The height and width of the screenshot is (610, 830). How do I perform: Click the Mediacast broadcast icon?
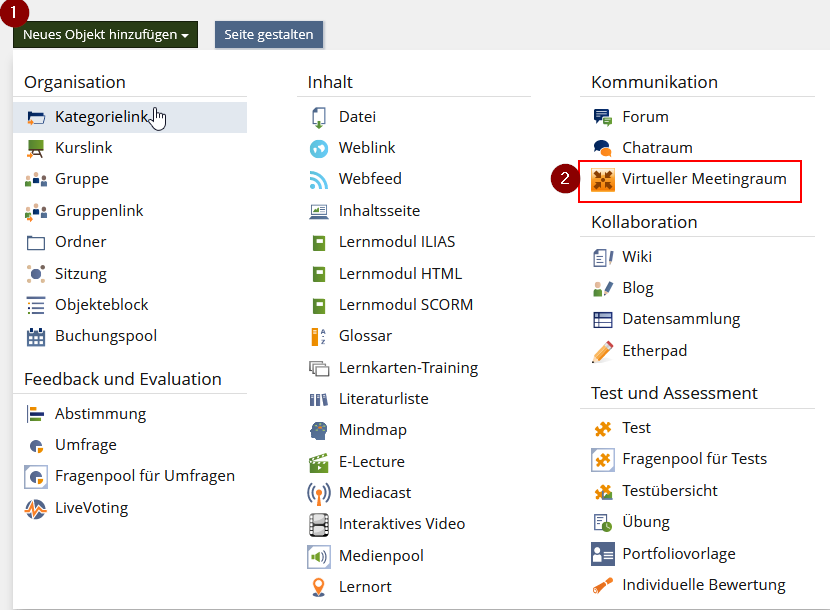coord(319,493)
